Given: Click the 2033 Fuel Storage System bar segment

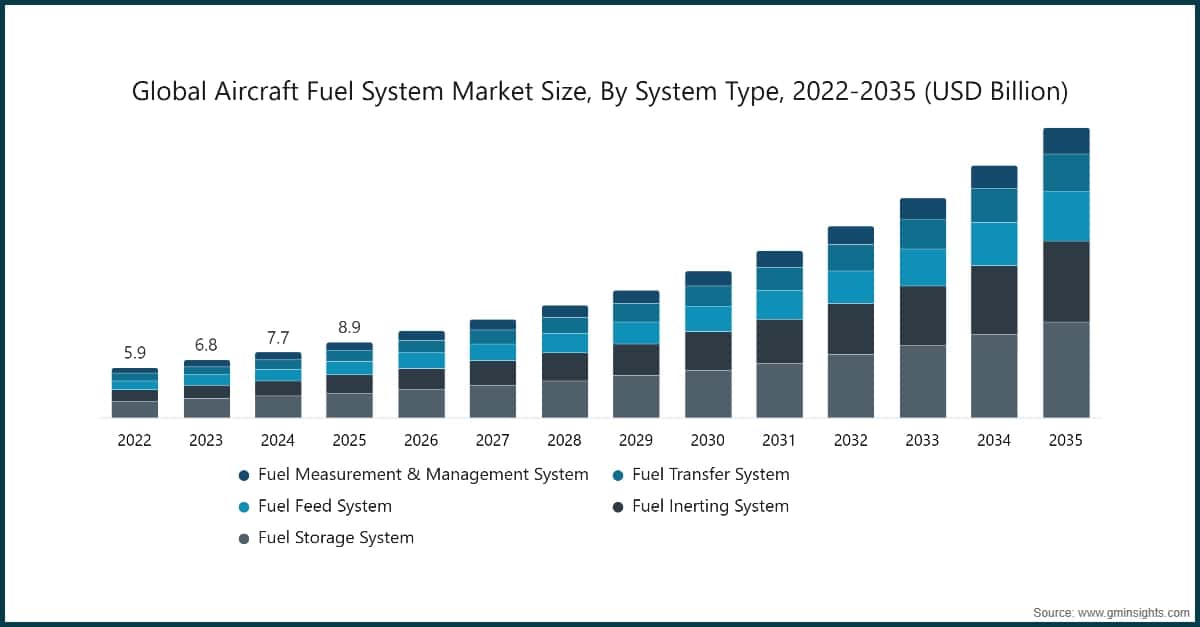Looking at the screenshot, I should click(x=922, y=382).
